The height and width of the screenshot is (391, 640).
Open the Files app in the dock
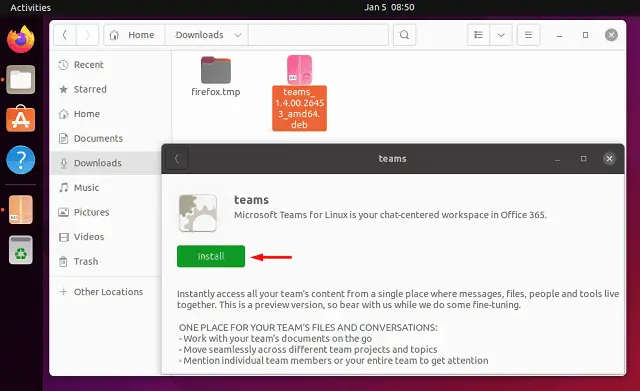pos(21,79)
